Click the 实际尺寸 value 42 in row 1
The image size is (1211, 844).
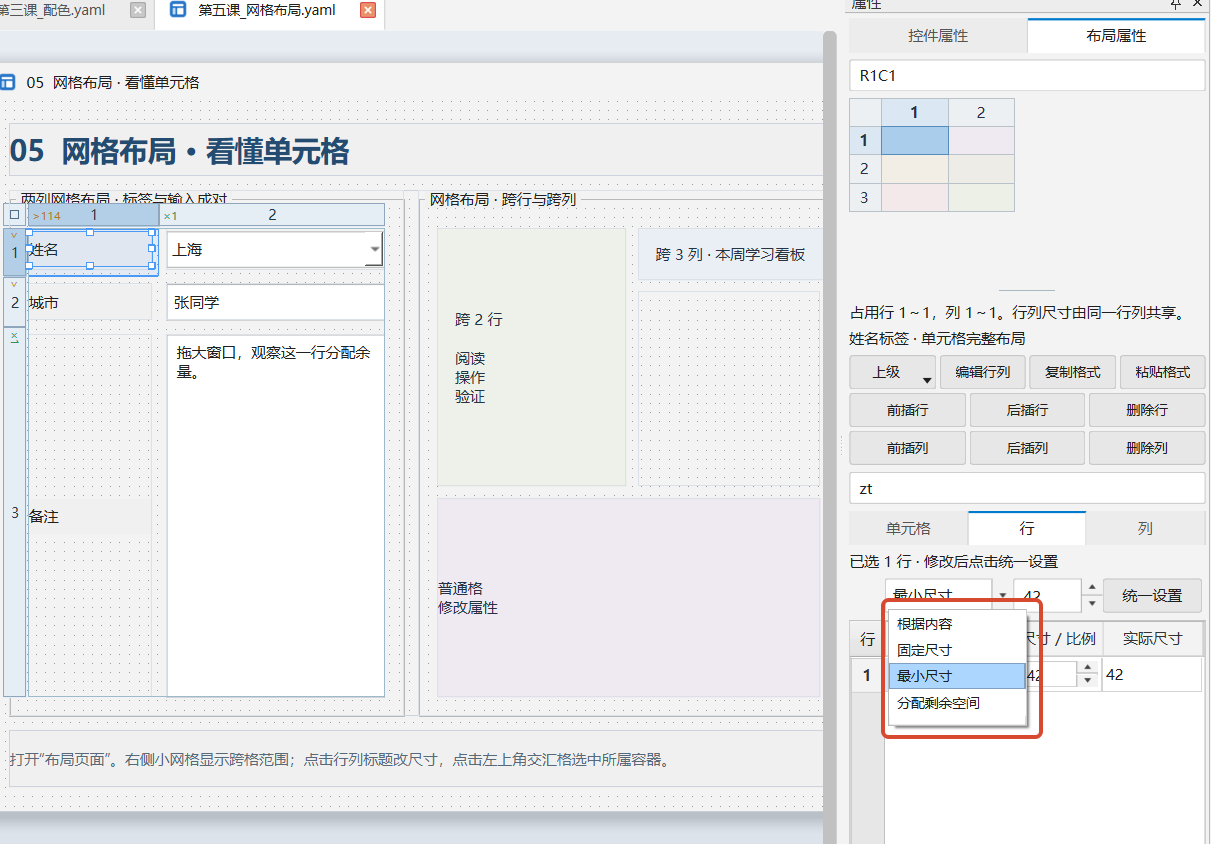tap(1152, 675)
